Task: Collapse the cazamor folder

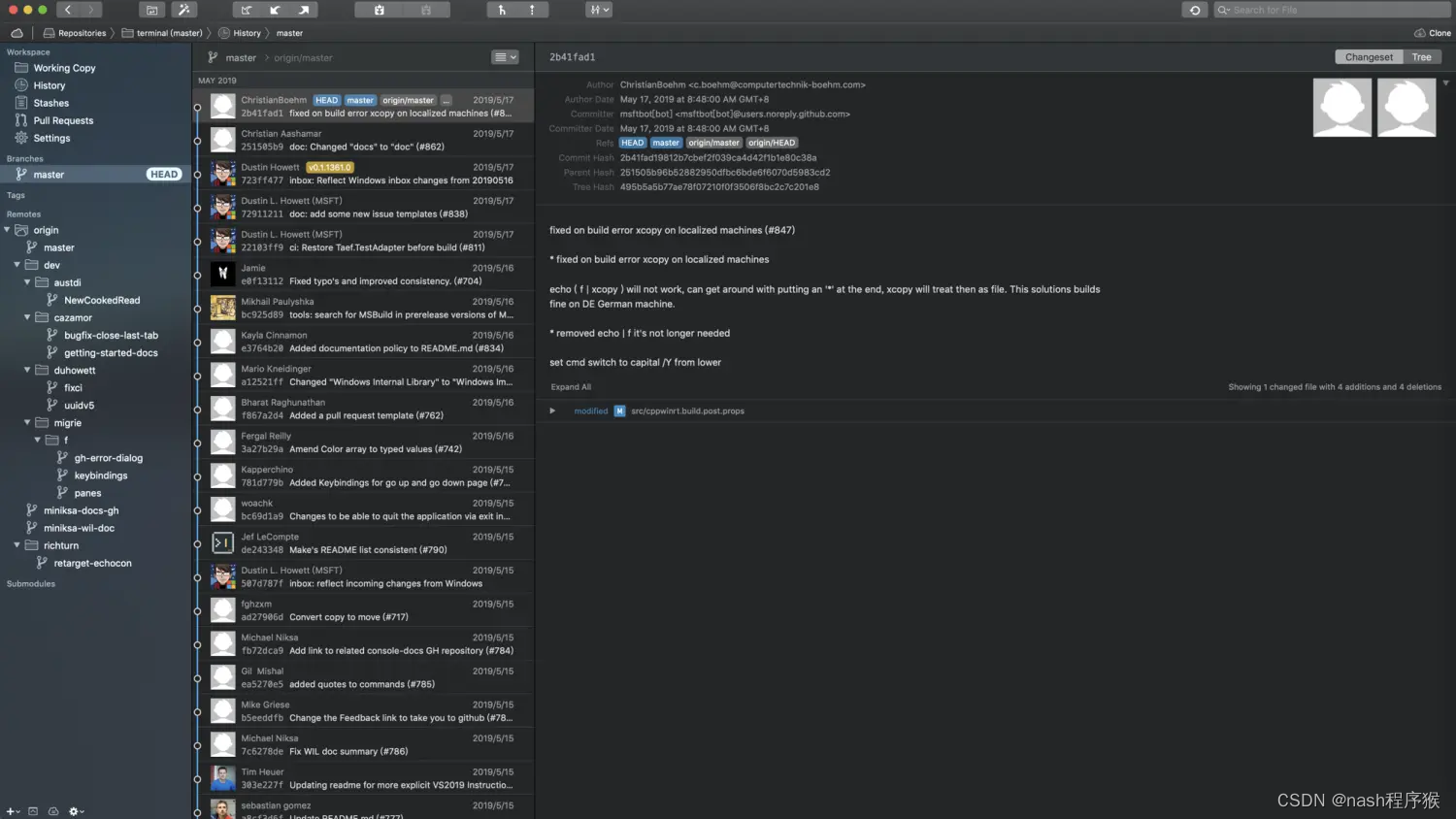Action: (27, 317)
